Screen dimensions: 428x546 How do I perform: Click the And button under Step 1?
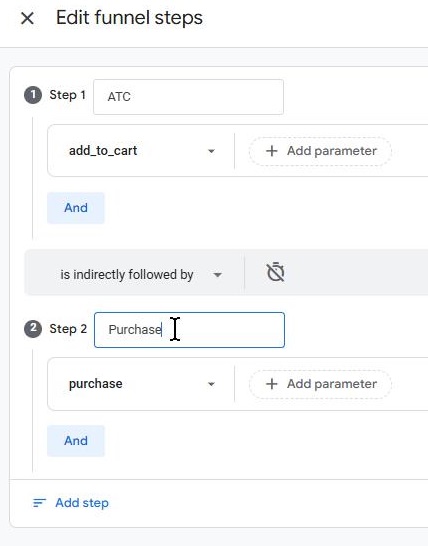tap(76, 208)
